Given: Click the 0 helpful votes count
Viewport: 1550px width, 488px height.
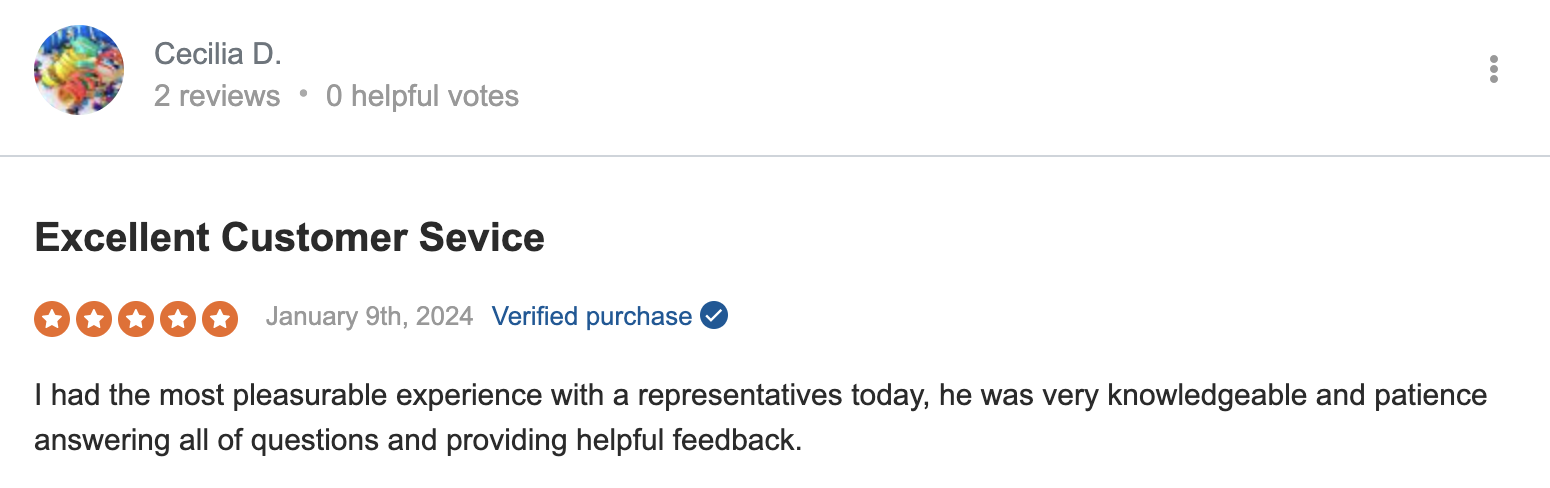Looking at the screenshot, I should (423, 96).
